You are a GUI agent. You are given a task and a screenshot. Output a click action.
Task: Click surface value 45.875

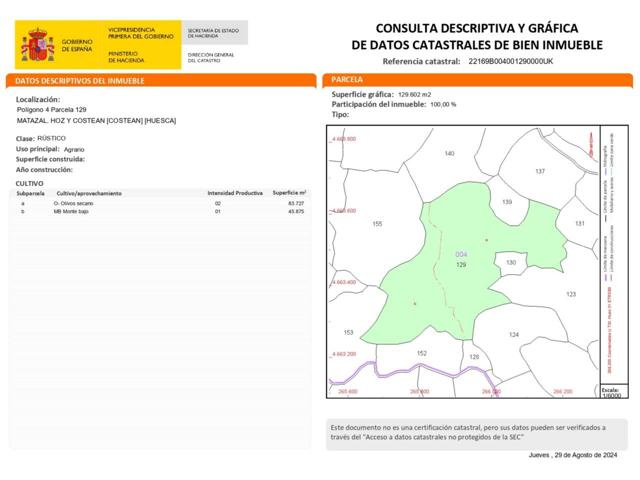click(296, 211)
